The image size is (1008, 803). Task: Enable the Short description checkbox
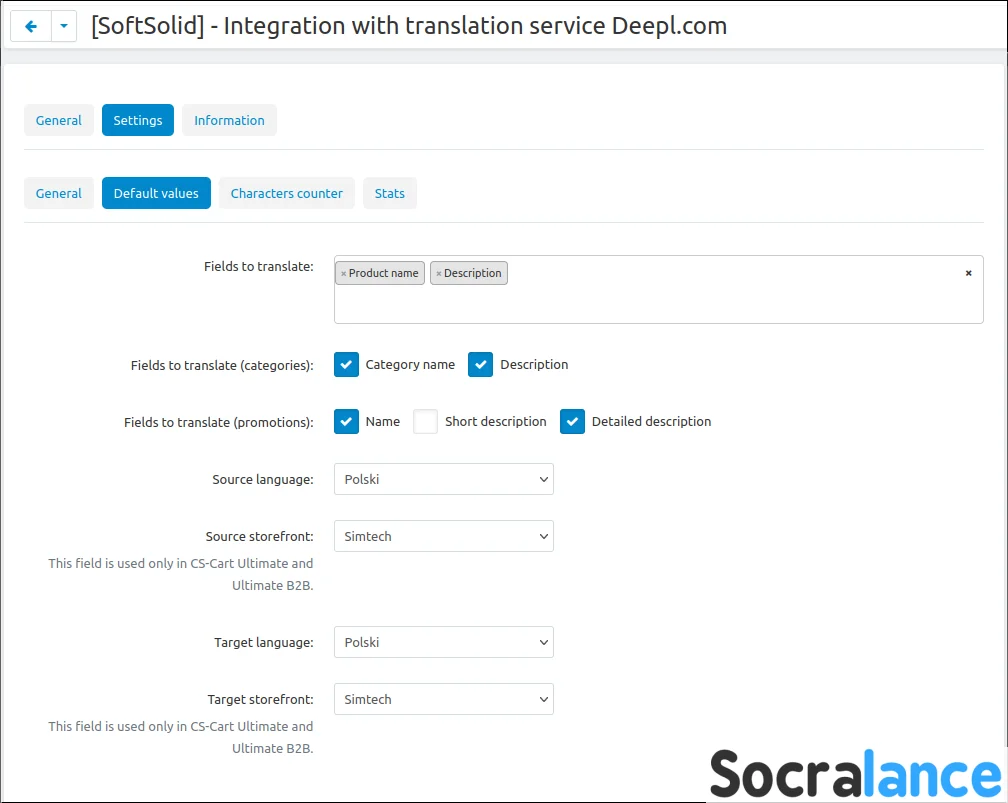[426, 422]
